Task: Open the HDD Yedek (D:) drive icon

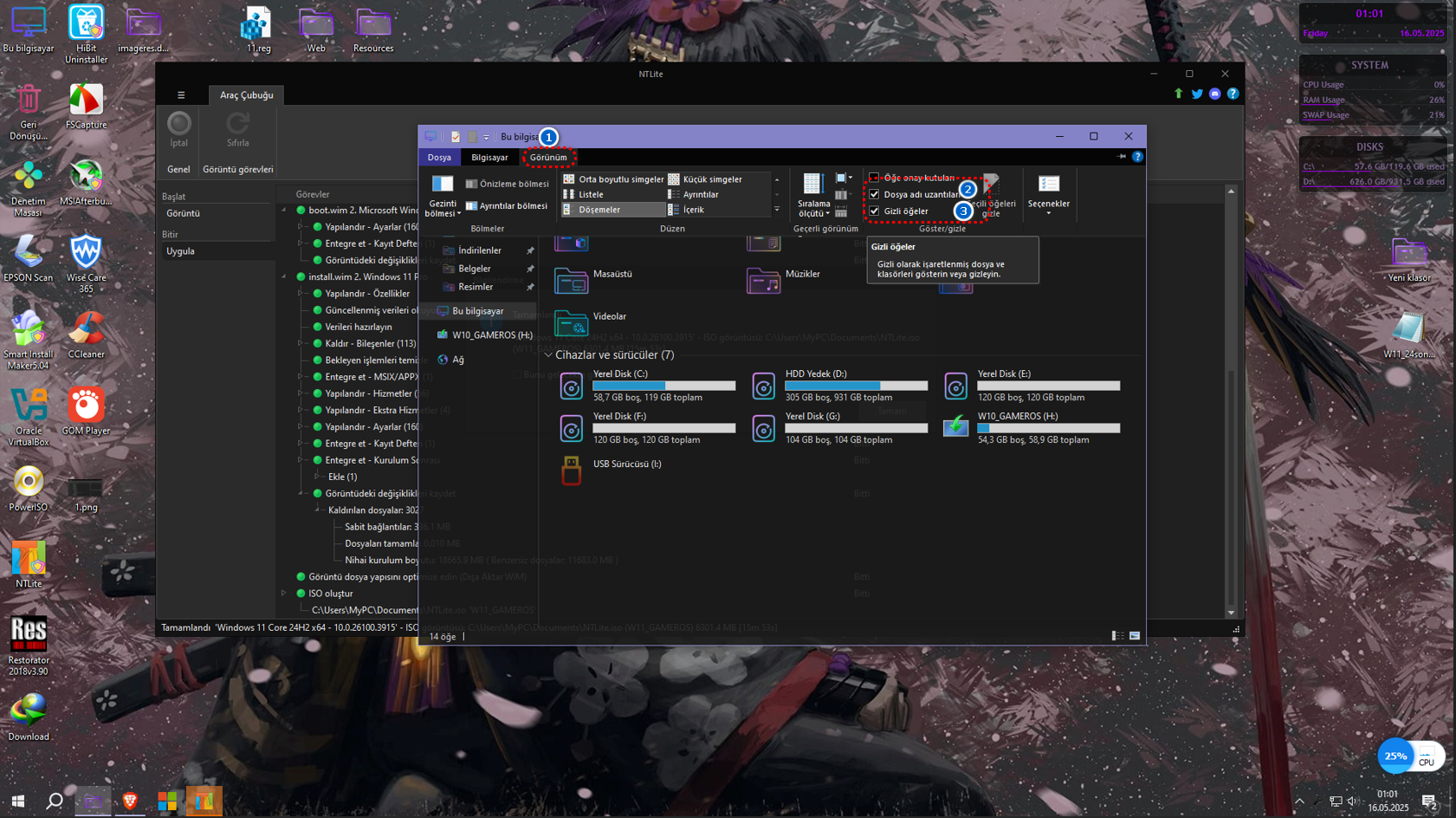Action: (x=763, y=386)
